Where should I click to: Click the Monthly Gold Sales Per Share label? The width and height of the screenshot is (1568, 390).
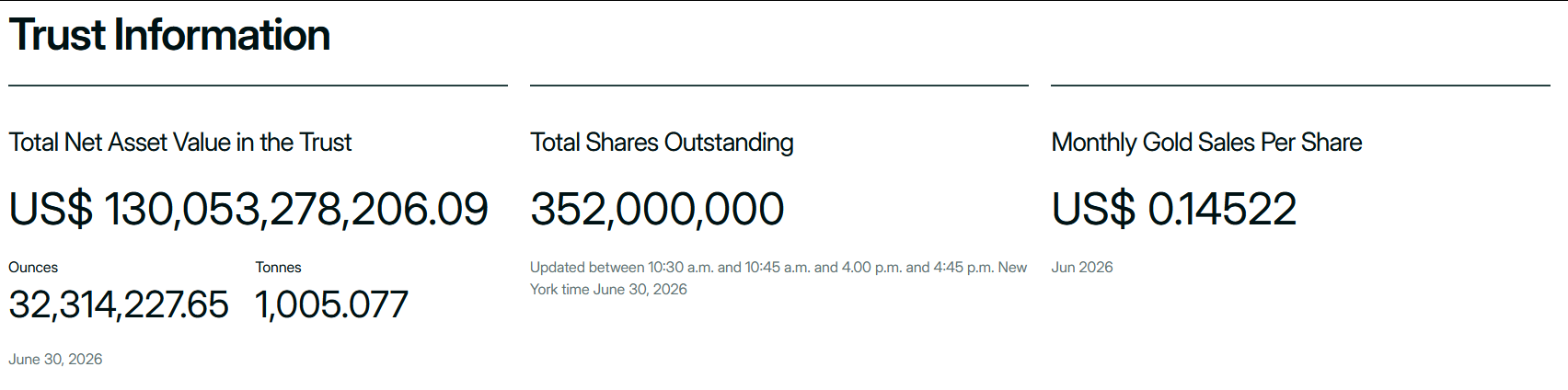pos(1206,143)
